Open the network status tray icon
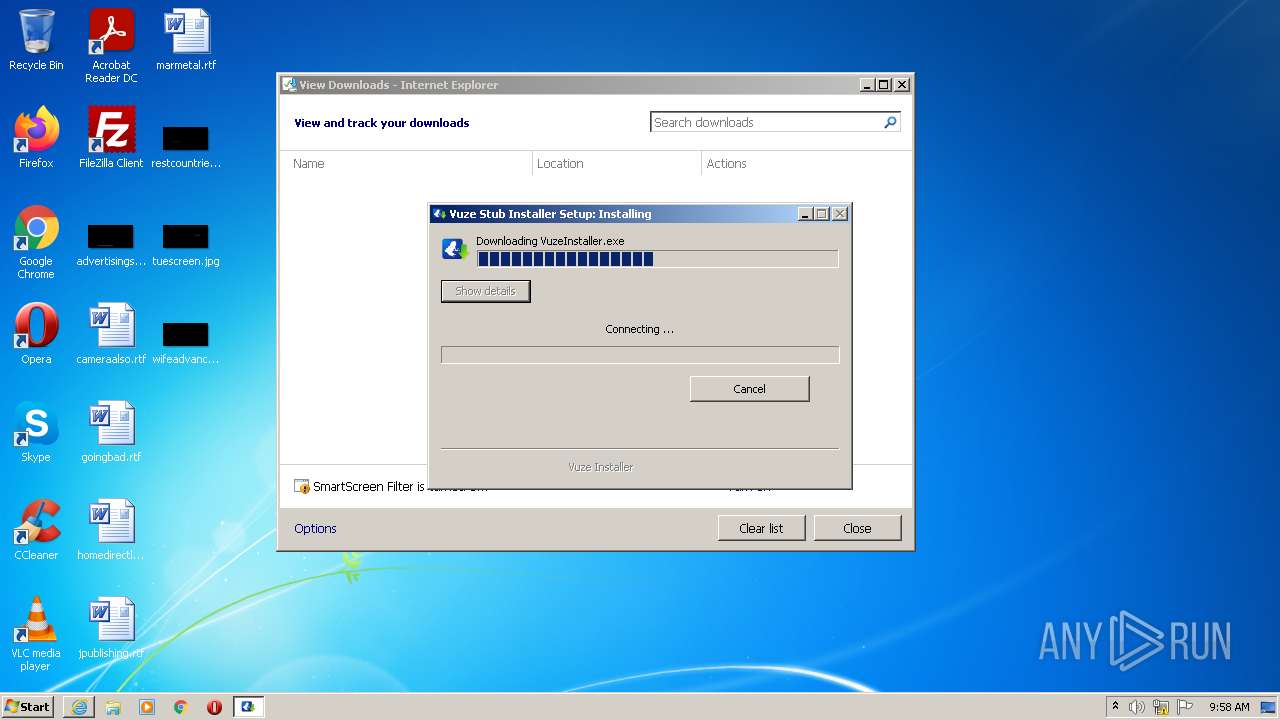Viewport: 1280px width, 720px height. [1161, 707]
